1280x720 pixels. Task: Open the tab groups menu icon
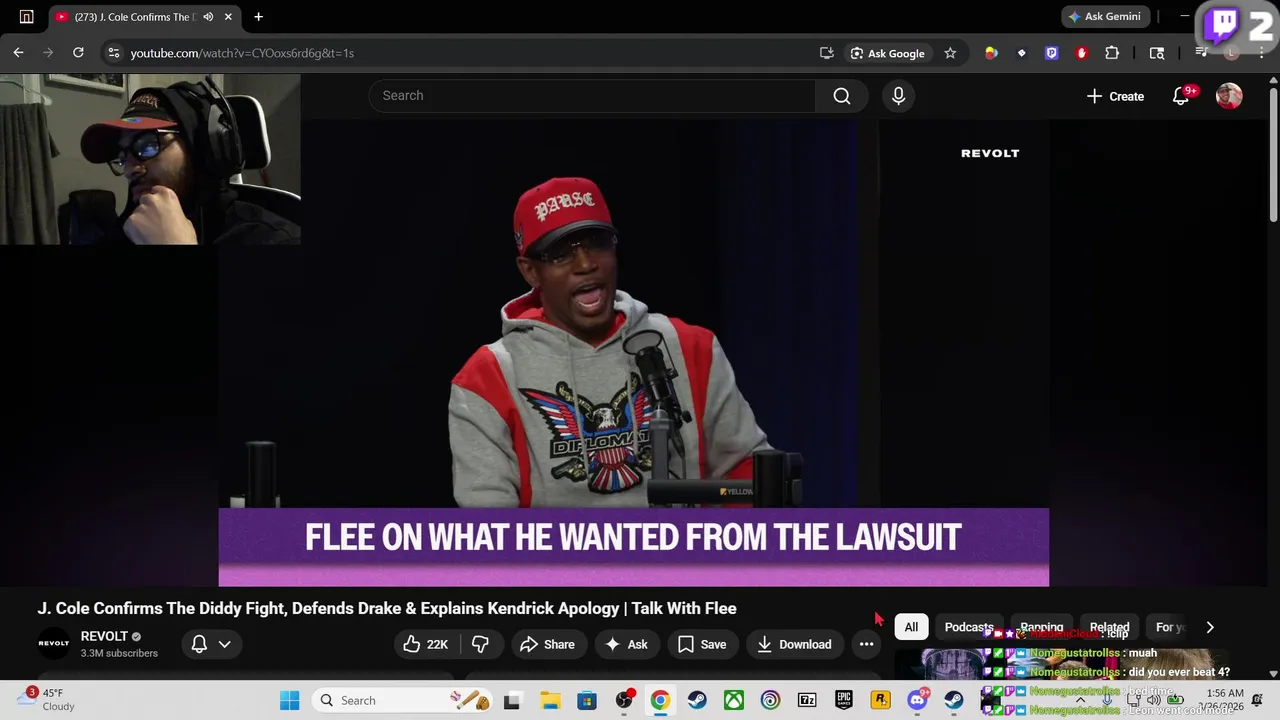click(26, 17)
